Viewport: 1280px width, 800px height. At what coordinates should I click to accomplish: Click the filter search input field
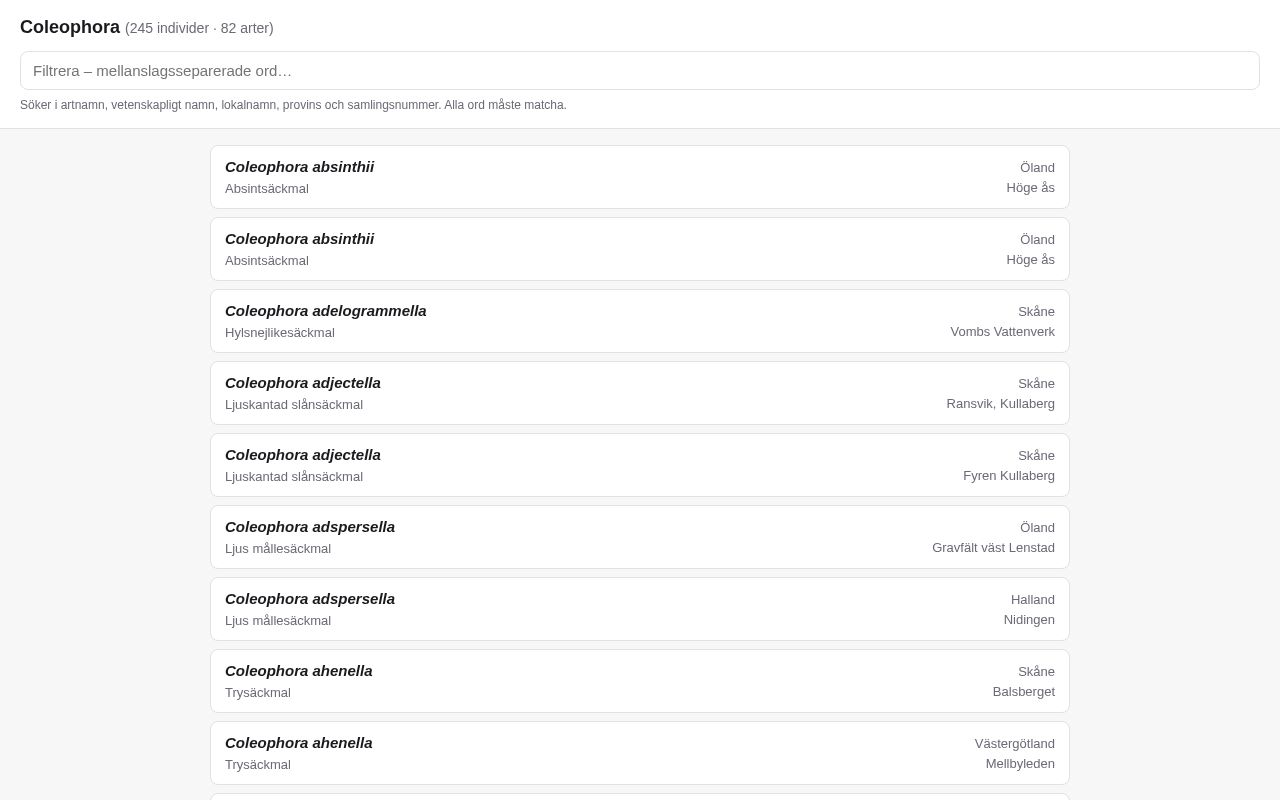640,71
